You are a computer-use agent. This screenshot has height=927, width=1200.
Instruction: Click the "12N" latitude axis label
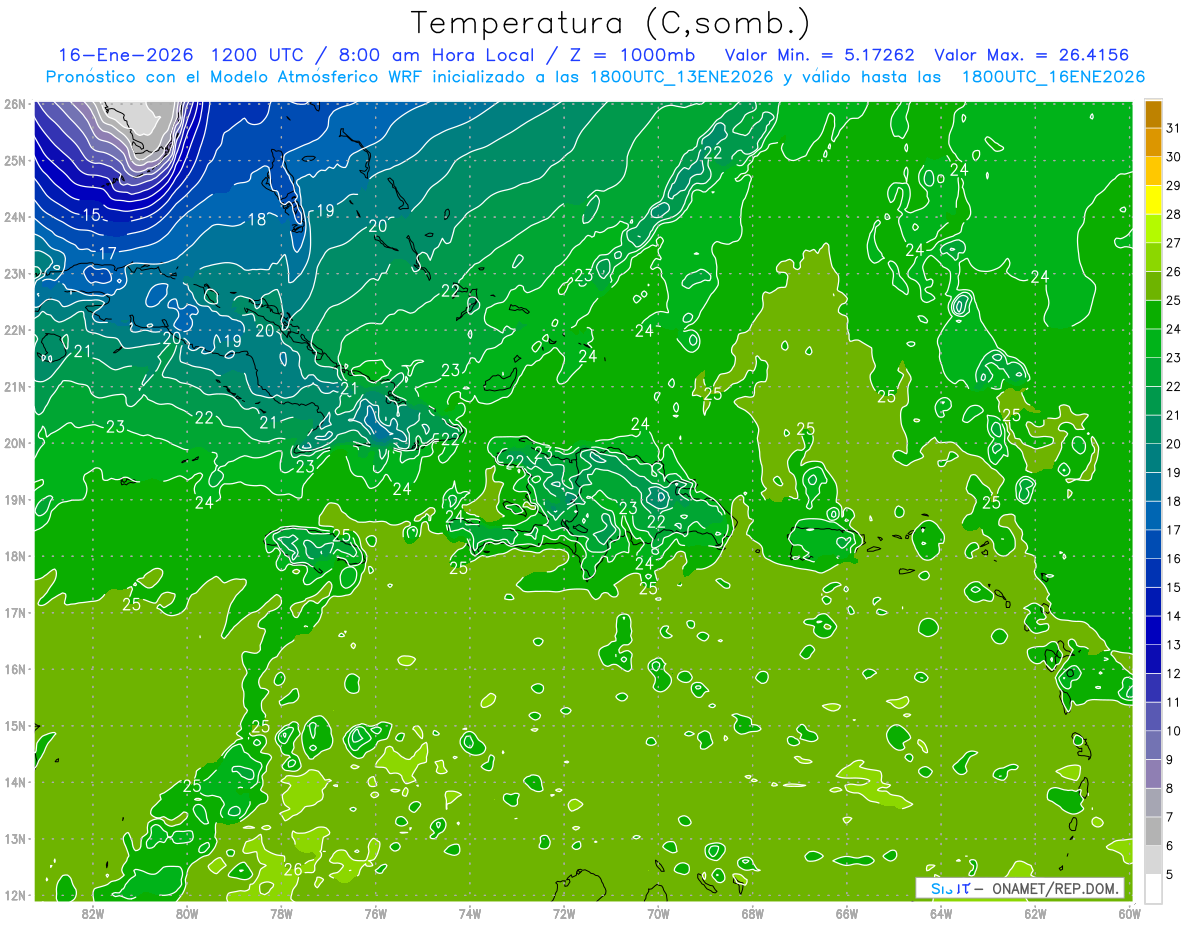pos(15,895)
